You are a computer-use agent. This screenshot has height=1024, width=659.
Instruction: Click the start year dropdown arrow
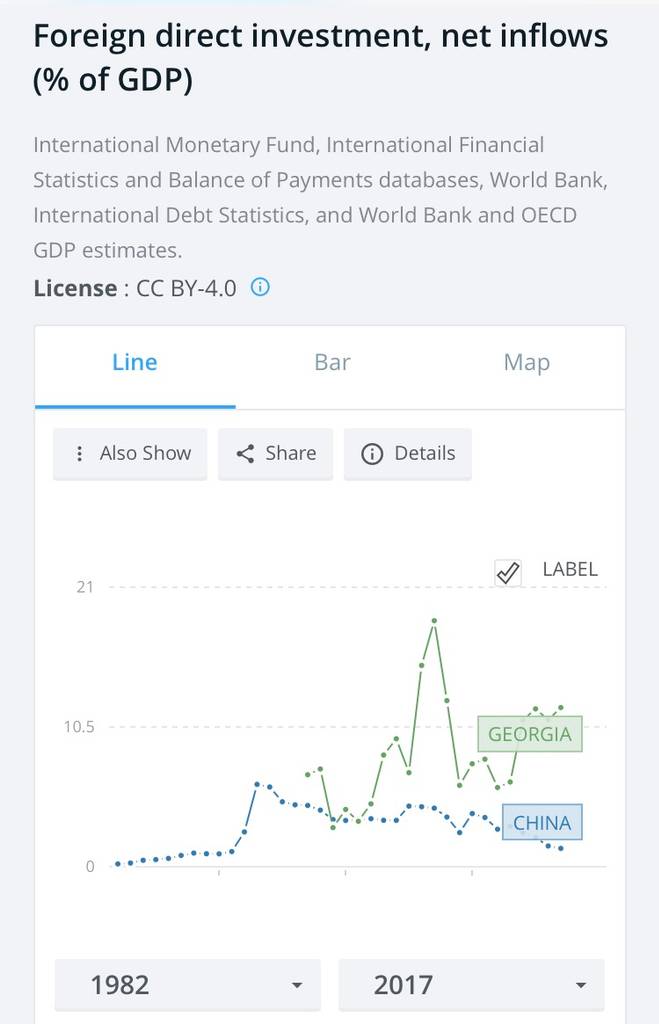point(296,986)
